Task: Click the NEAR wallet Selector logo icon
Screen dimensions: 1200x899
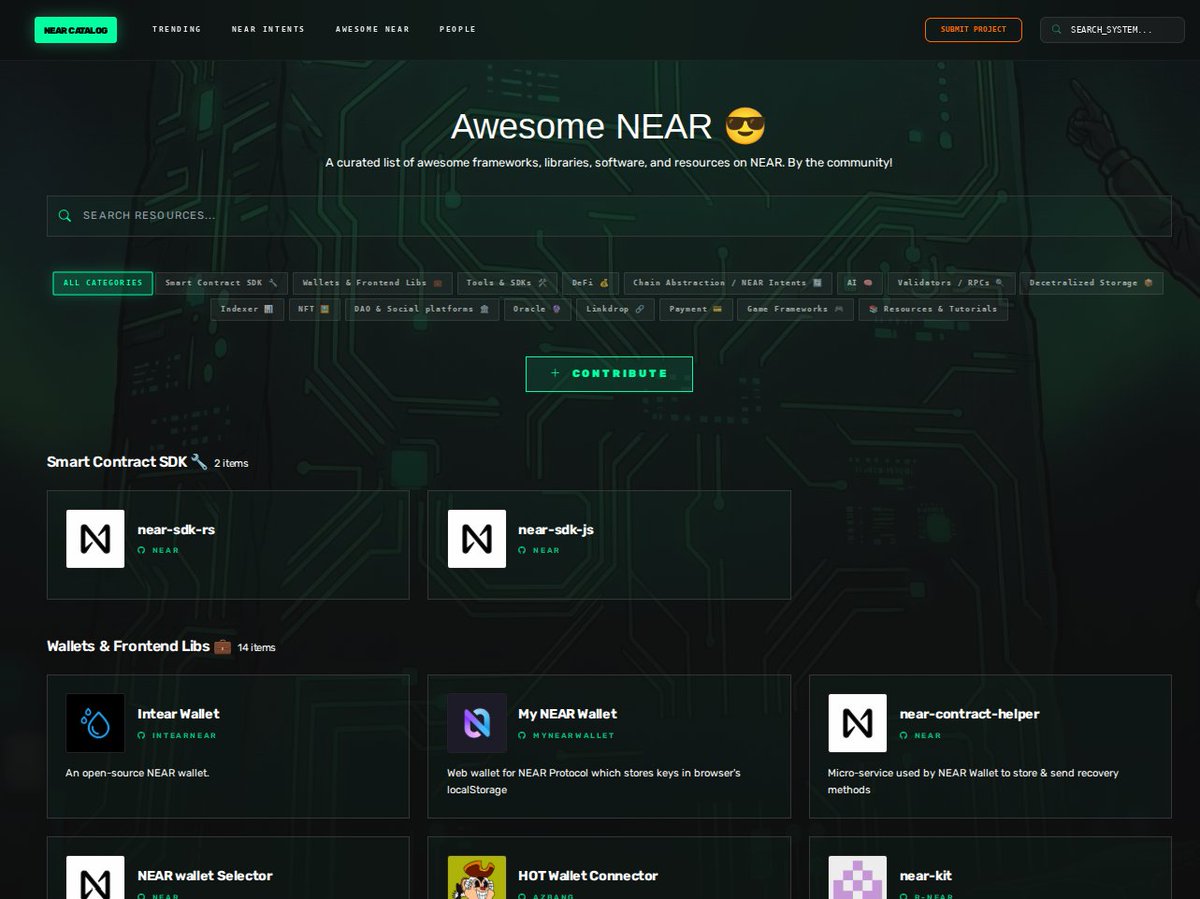Action: click(95, 877)
